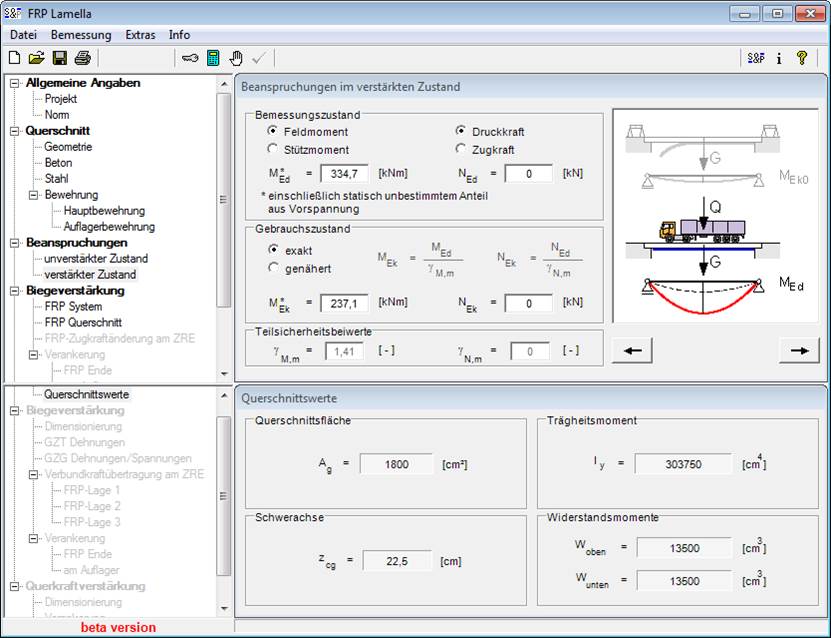Click the Print toolbar icon

[83, 57]
